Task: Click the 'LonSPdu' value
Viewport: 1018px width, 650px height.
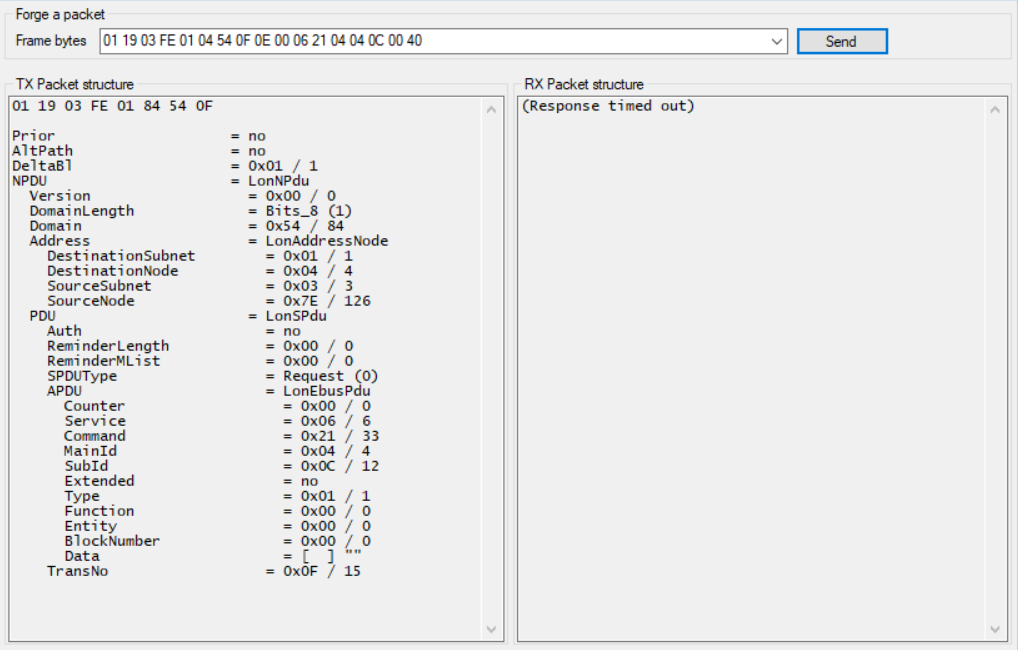Action: [296, 316]
